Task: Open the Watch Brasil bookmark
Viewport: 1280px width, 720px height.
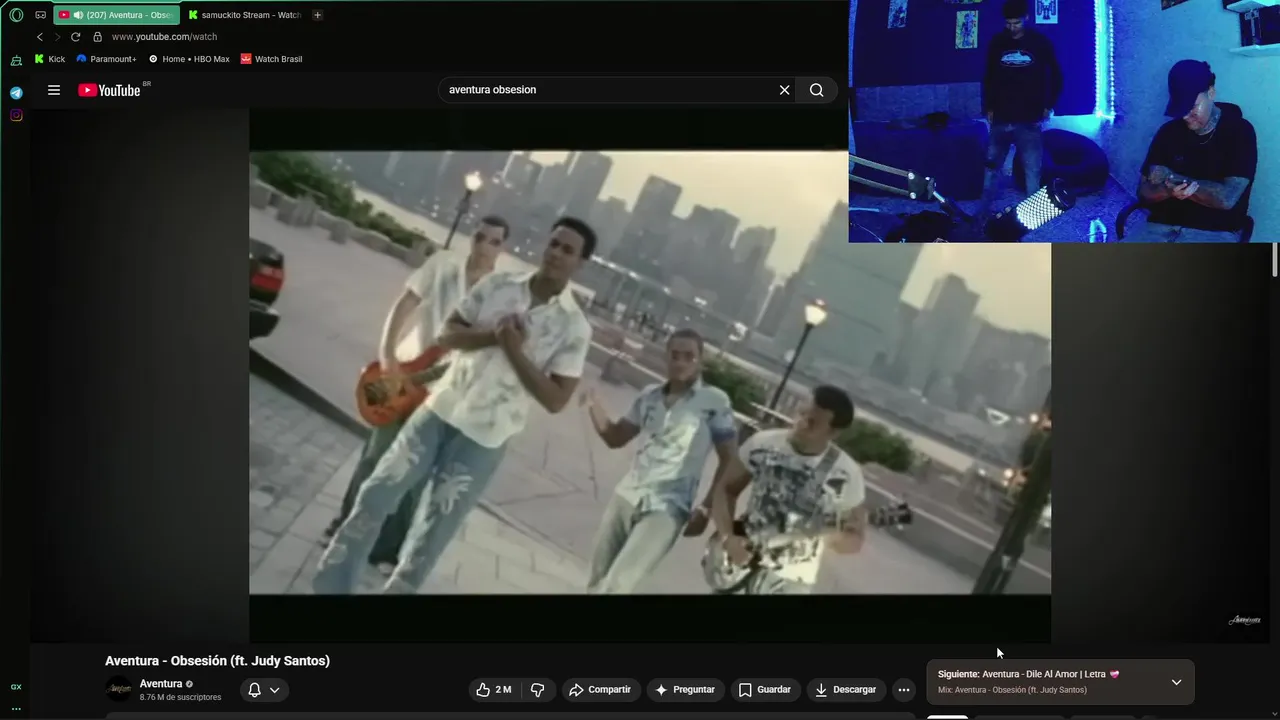Action: (272, 59)
